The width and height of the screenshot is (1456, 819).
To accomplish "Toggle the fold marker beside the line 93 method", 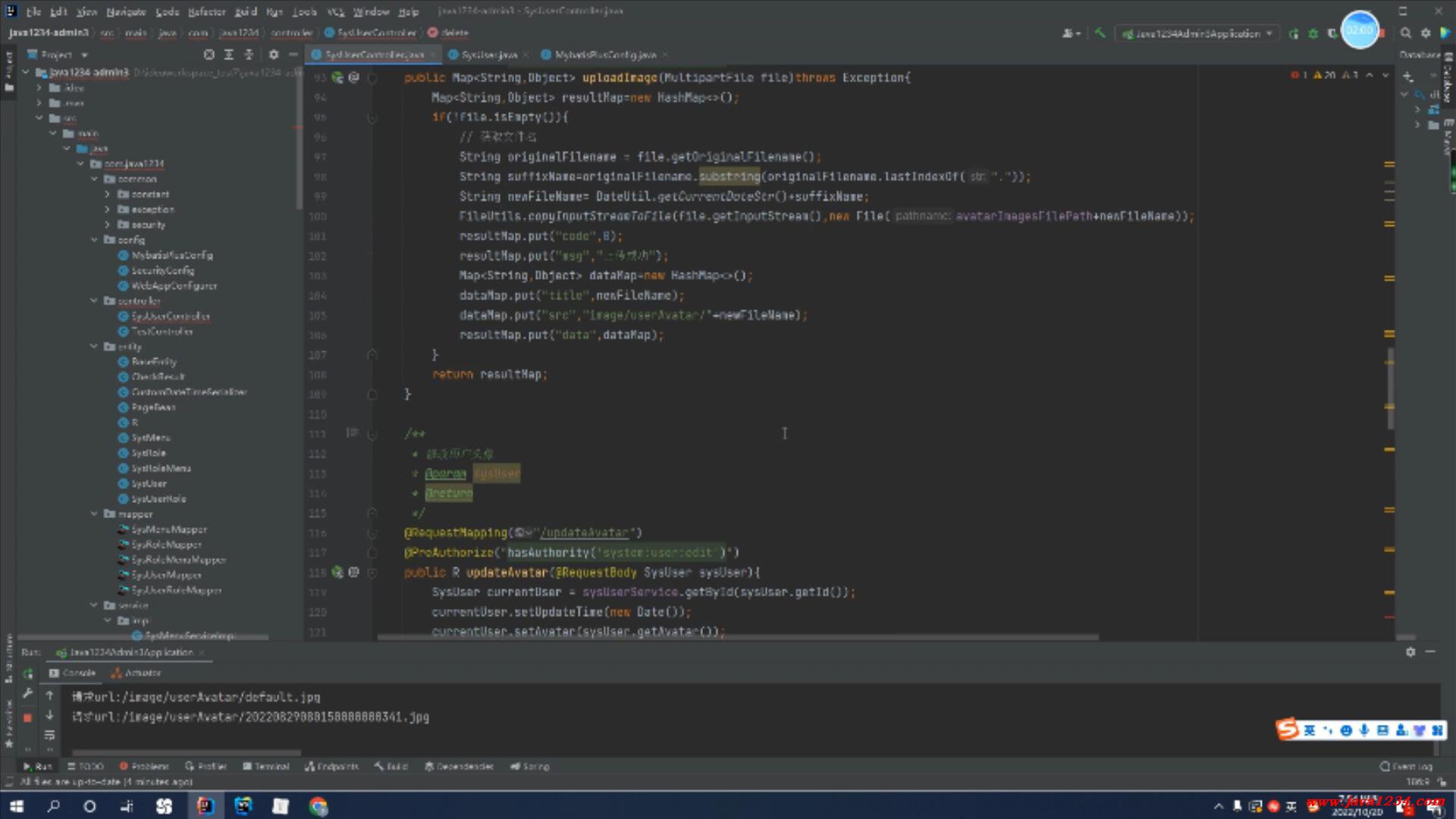I will 372,78.
